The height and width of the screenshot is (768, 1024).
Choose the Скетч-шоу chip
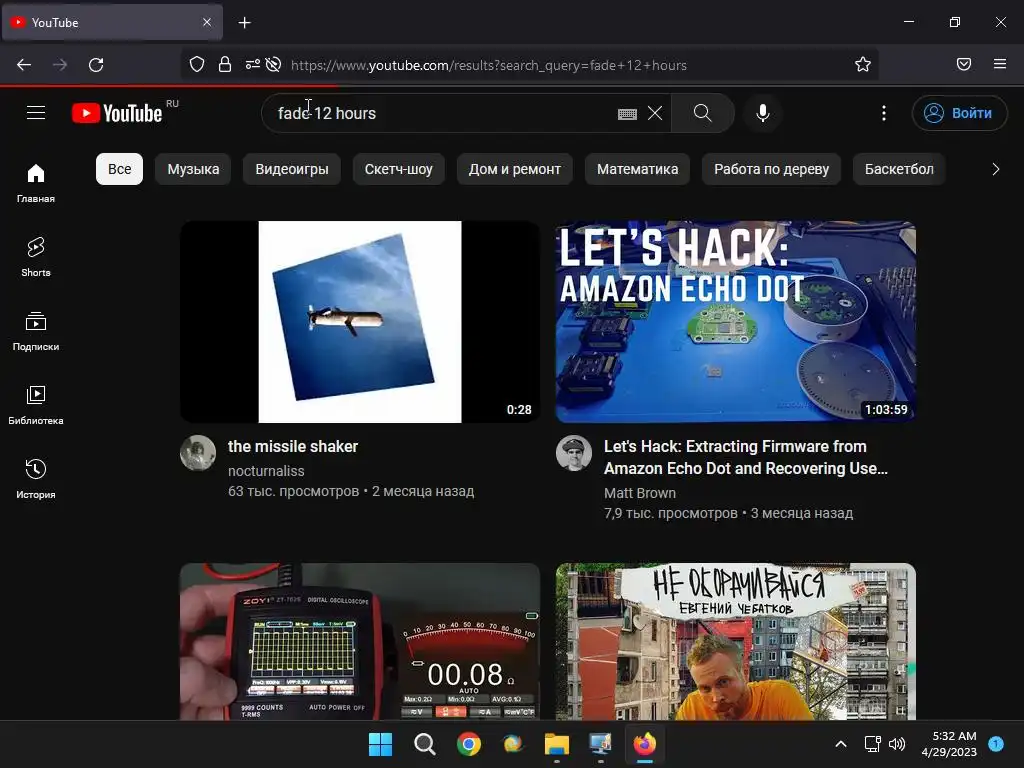pyautogui.click(x=398, y=169)
